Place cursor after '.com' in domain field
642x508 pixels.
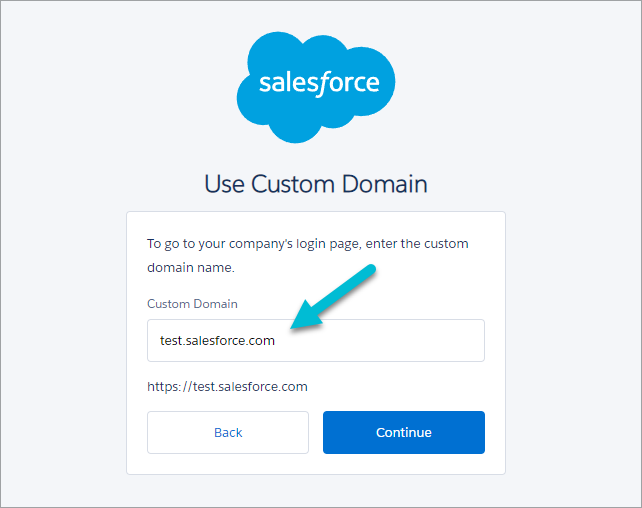[x=276, y=341]
